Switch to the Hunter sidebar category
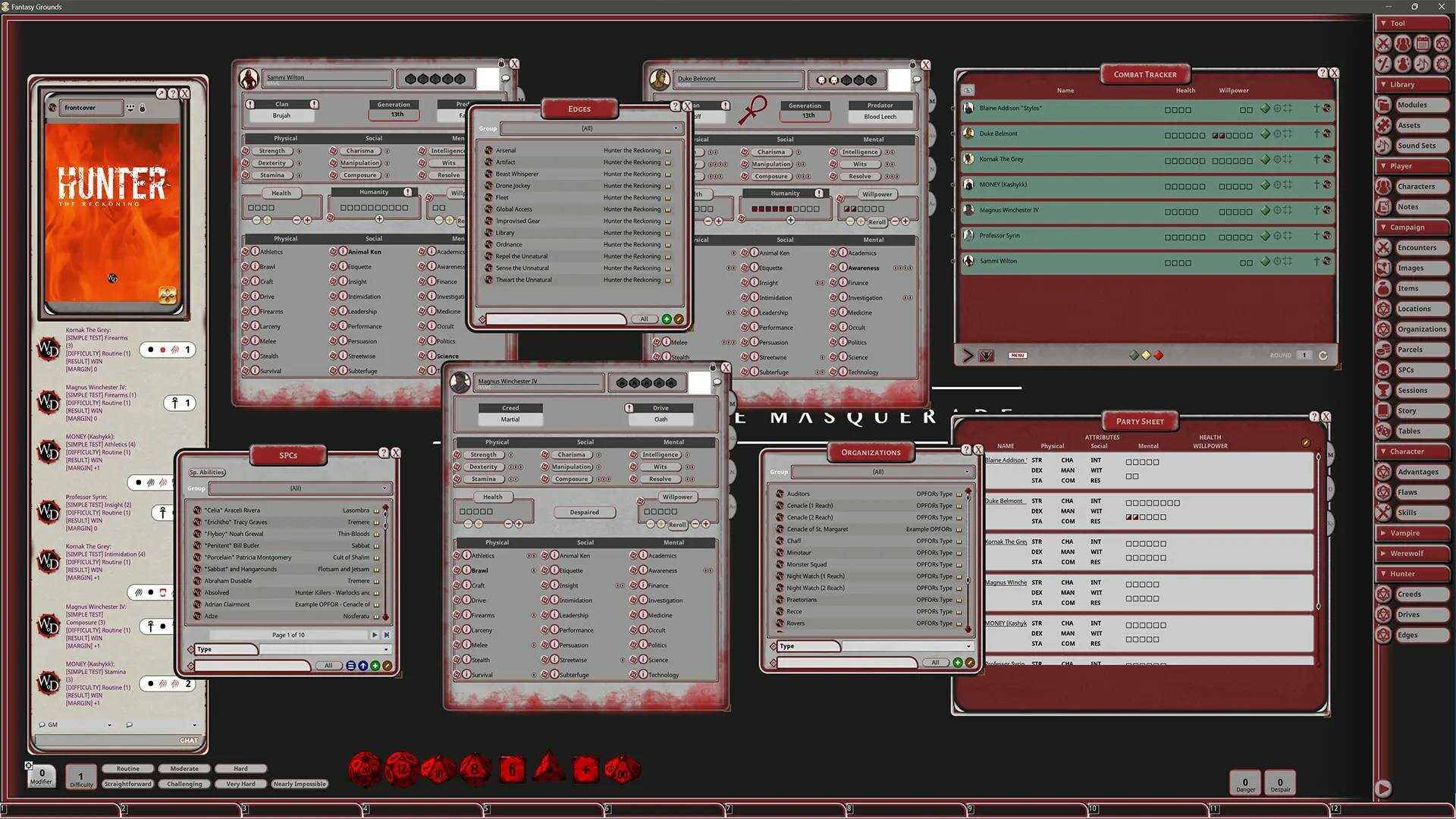Image resolution: width=1456 pixels, height=819 pixels. pyautogui.click(x=1410, y=573)
